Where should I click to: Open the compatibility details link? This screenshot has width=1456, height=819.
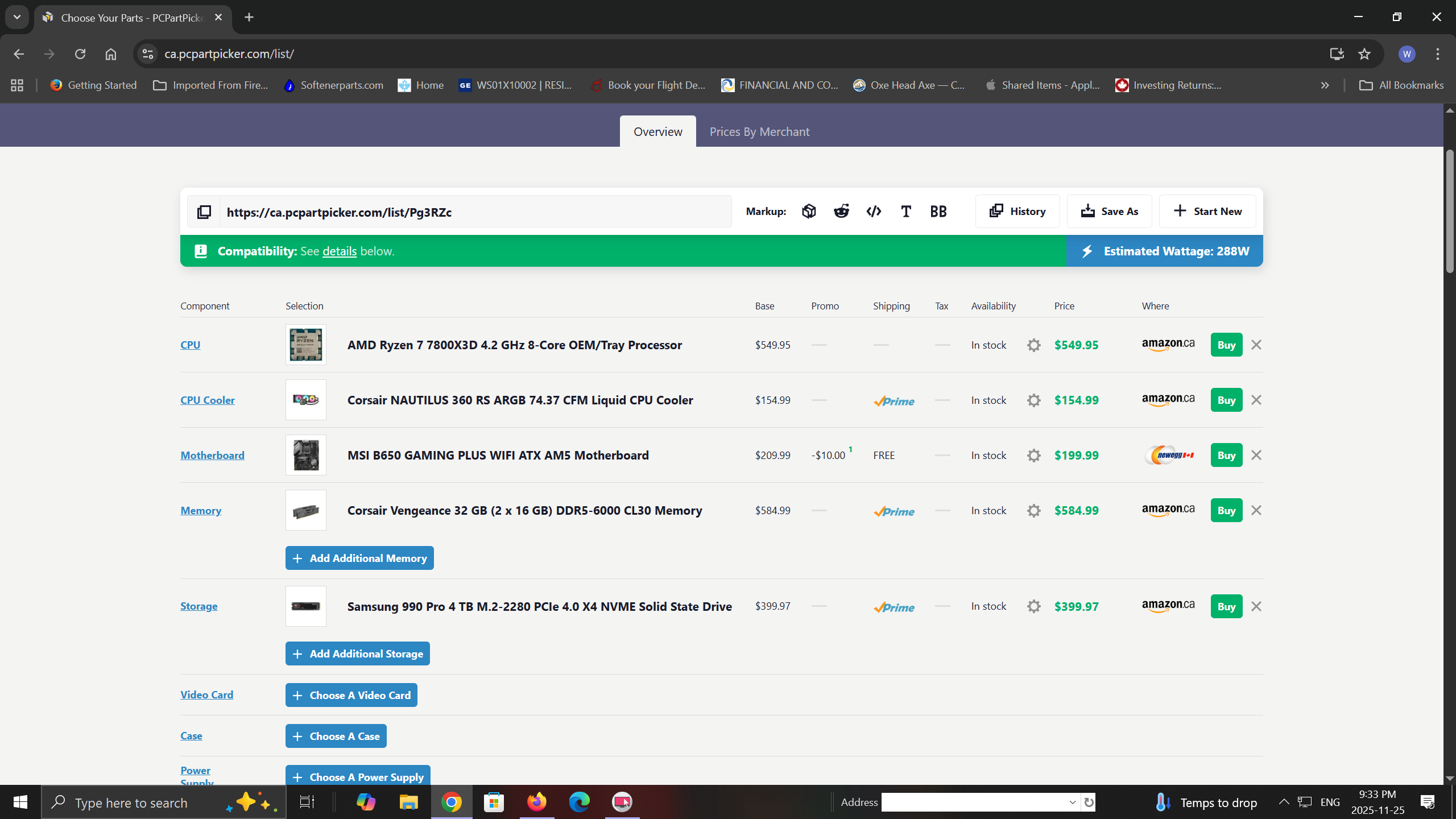[x=340, y=251]
